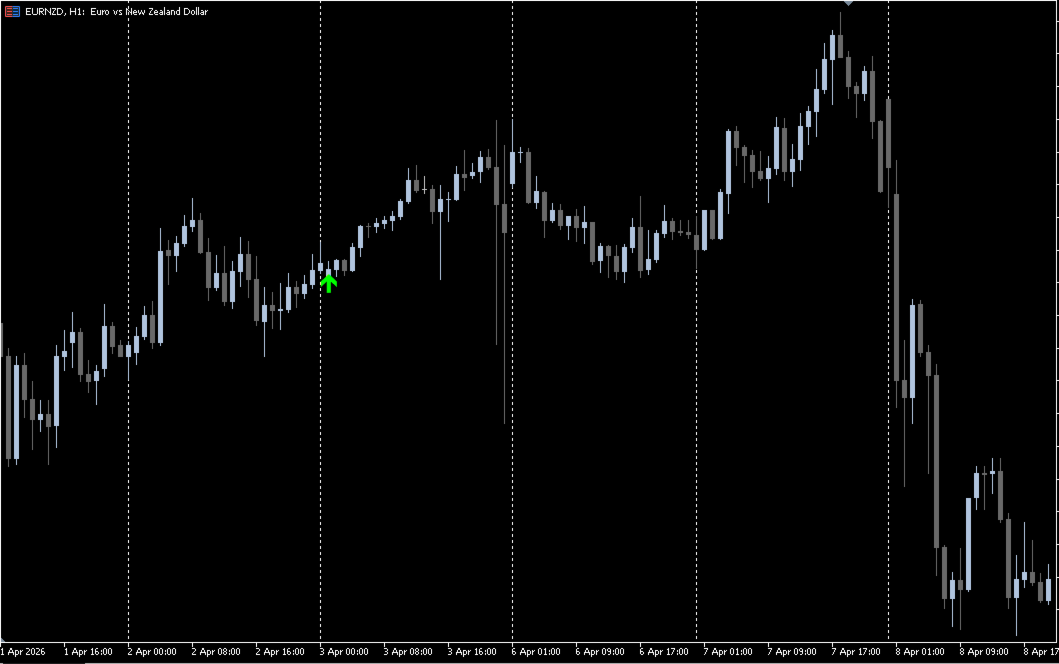Click the 3 Apr 16:00 time label
The width and height of the screenshot is (1059, 664).
pyautogui.click(x=472, y=652)
